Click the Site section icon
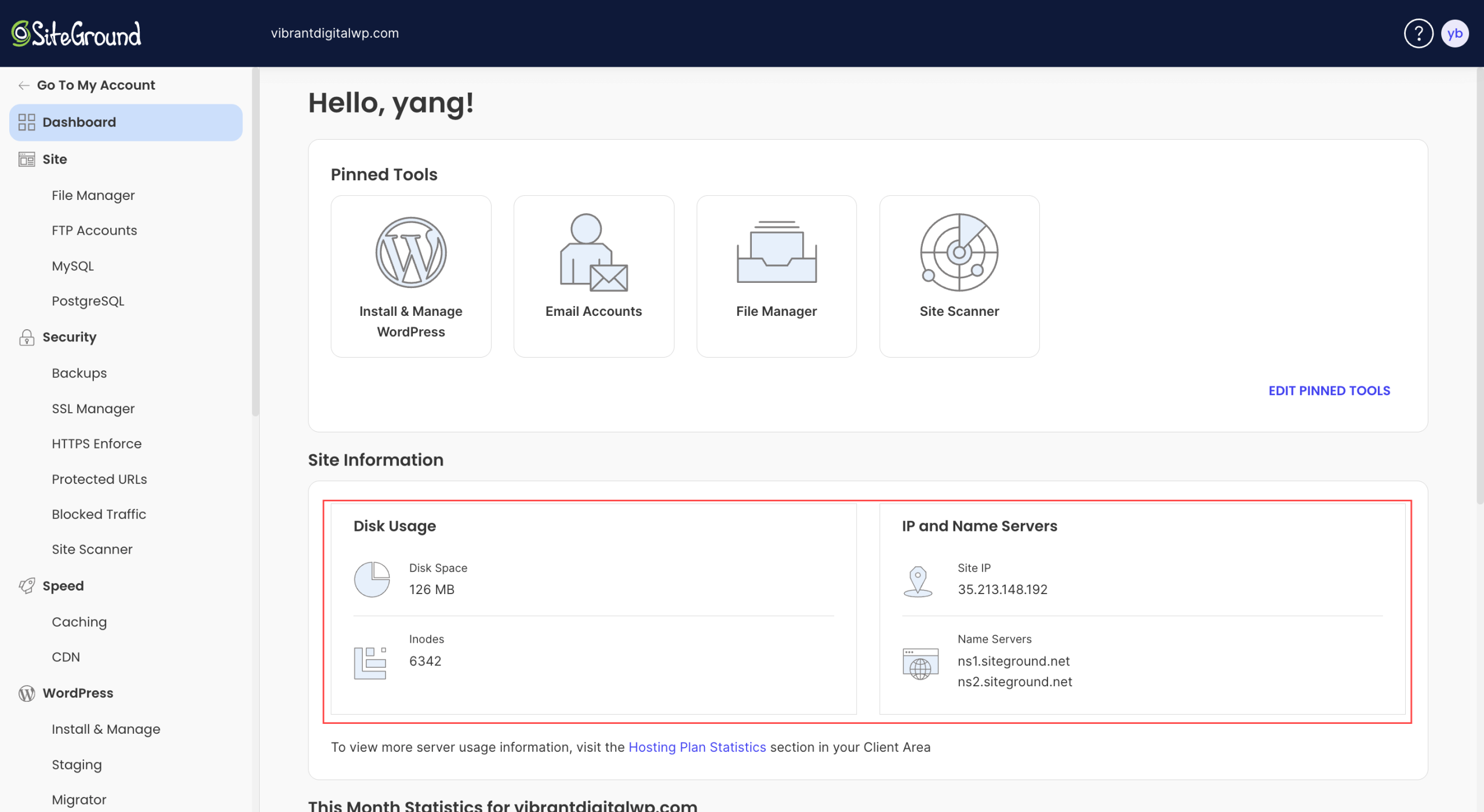This screenshot has height=812, width=1484. (x=27, y=159)
